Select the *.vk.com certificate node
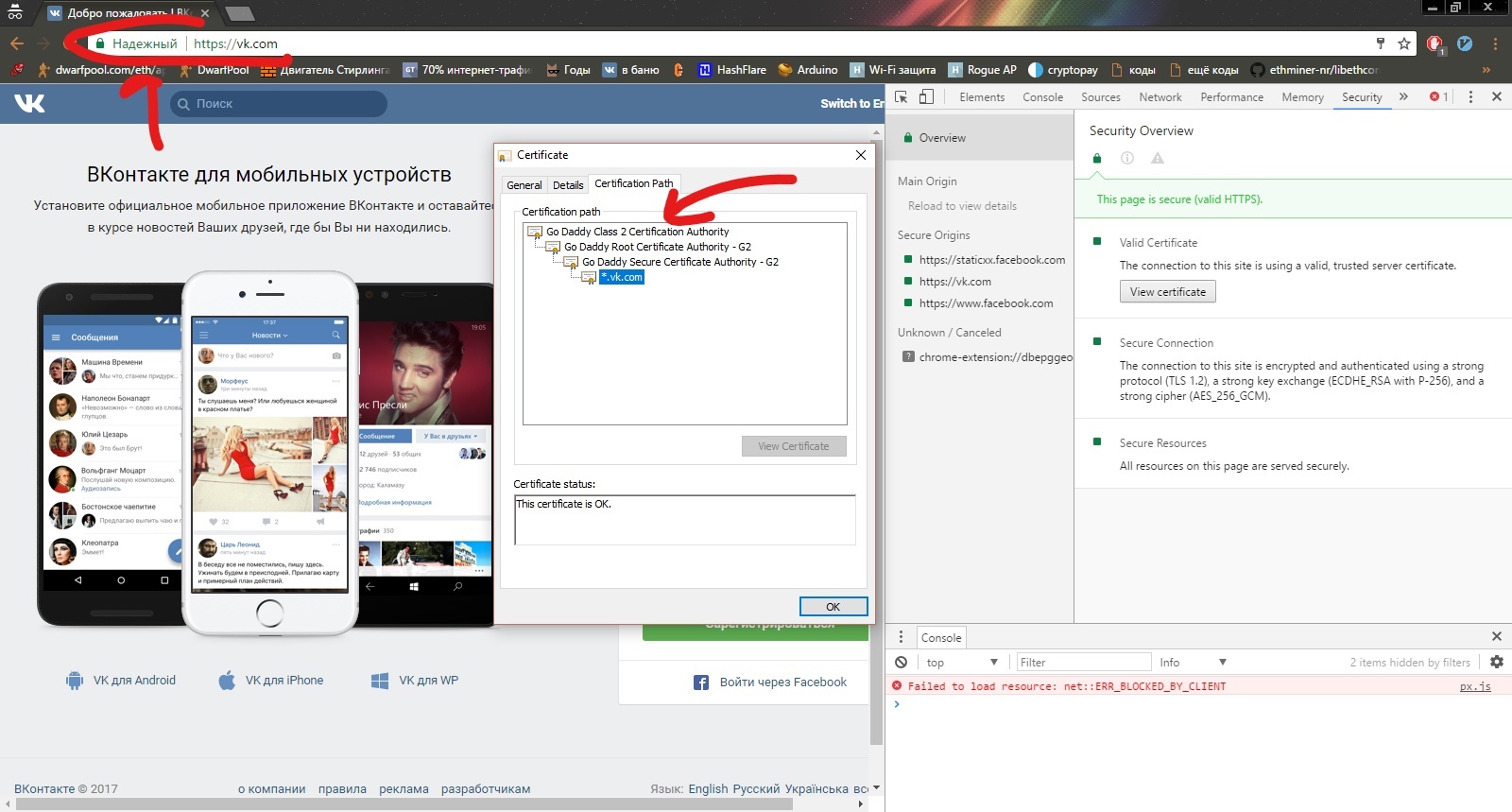 point(622,277)
